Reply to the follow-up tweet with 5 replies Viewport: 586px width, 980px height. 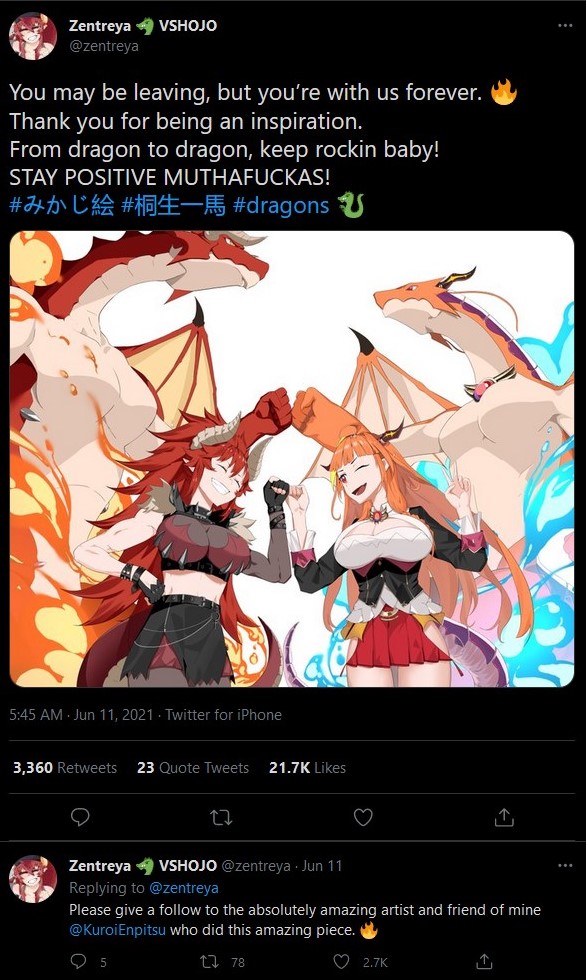78,961
